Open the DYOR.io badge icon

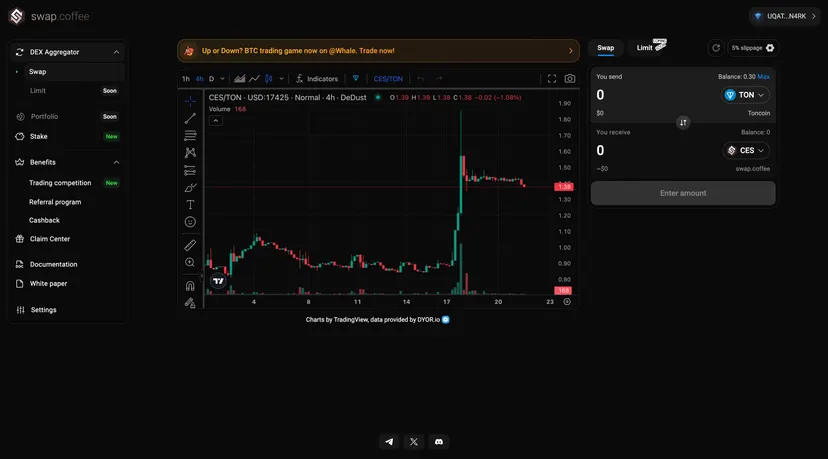[446, 320]
